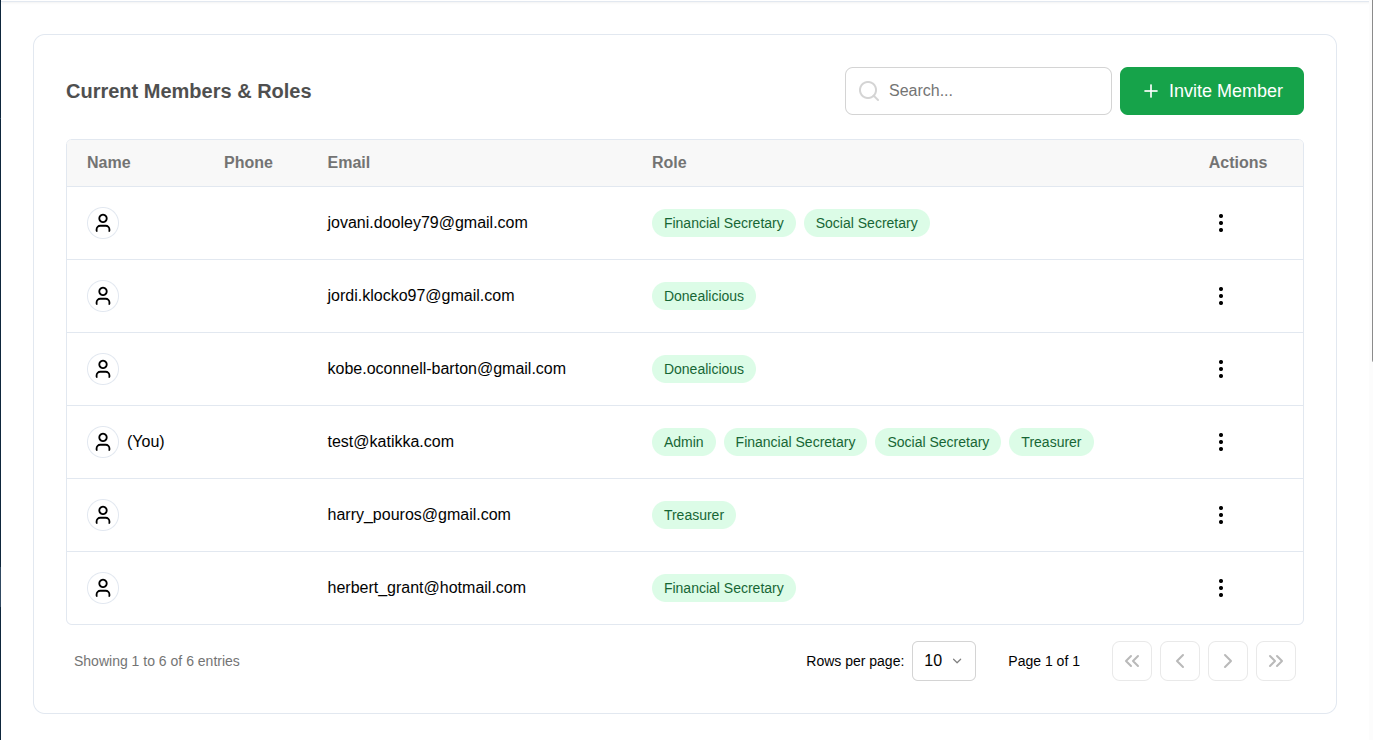1373x740 pixels.
Task: Focus the Search members field
Action: click(978, 91)
